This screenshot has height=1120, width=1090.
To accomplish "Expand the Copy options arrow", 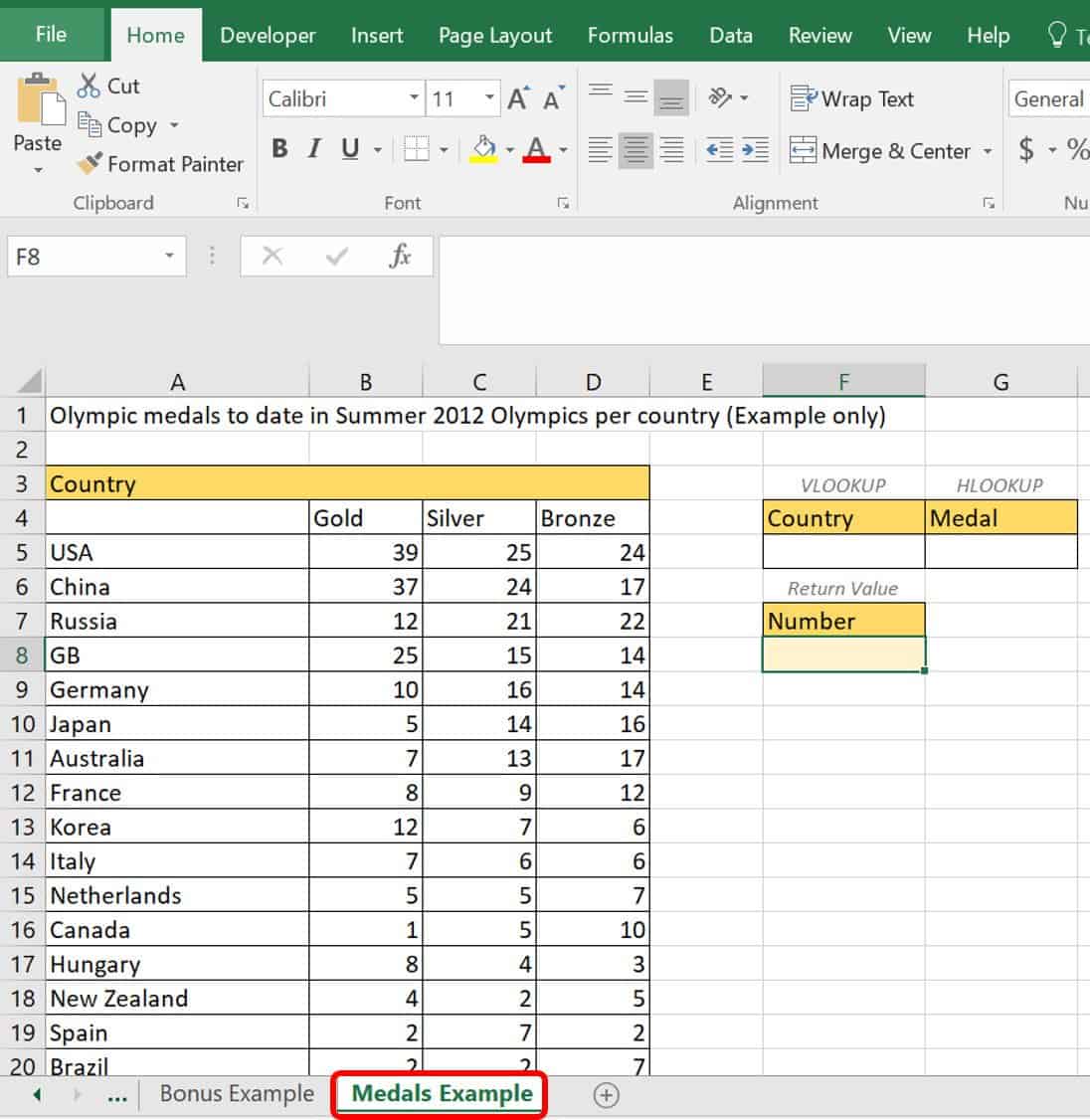I will (174, 125).
